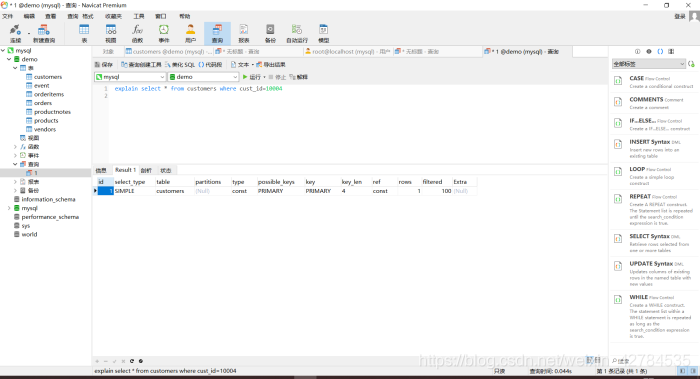700x379 pixels.
Task: Open the 连接 (Connection) toolbar icon
Action: click(15, 33)
